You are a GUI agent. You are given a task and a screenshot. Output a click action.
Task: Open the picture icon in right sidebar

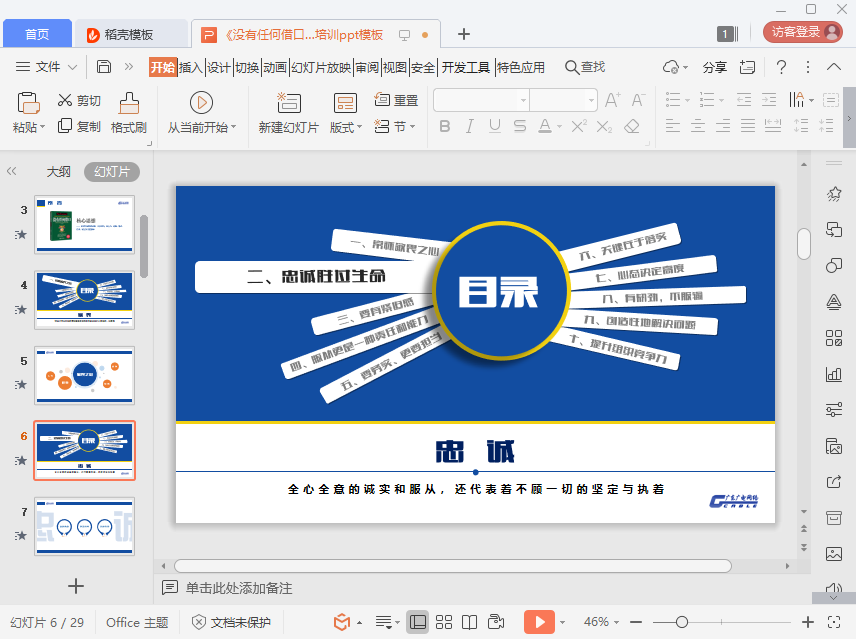click(834, 554)
